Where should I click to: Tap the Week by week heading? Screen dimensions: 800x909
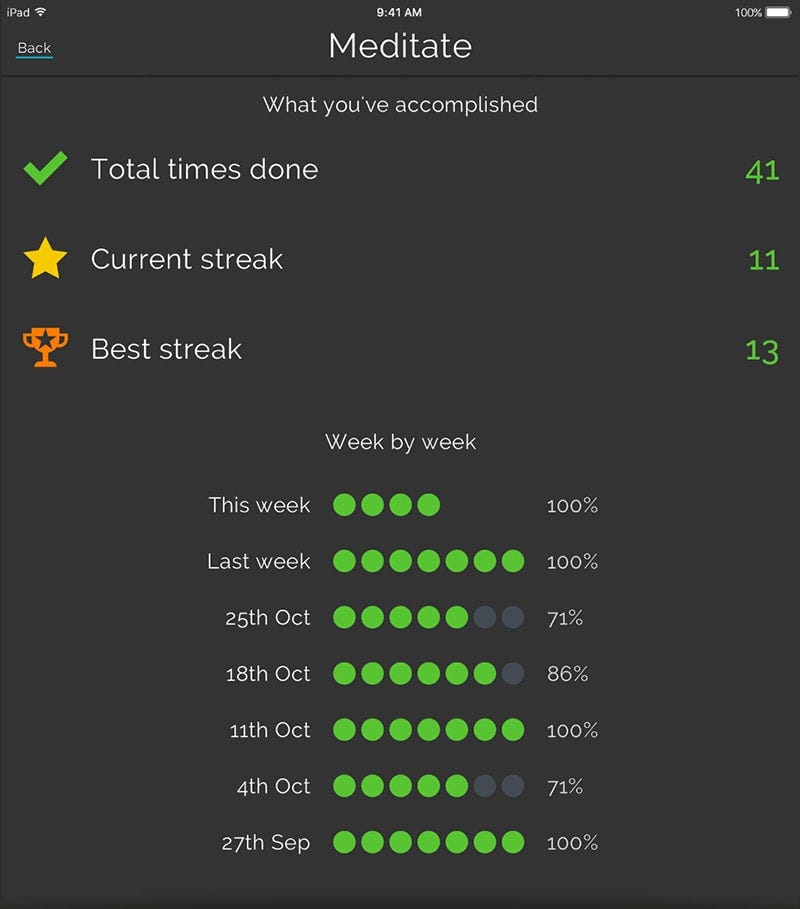point(400,442)
